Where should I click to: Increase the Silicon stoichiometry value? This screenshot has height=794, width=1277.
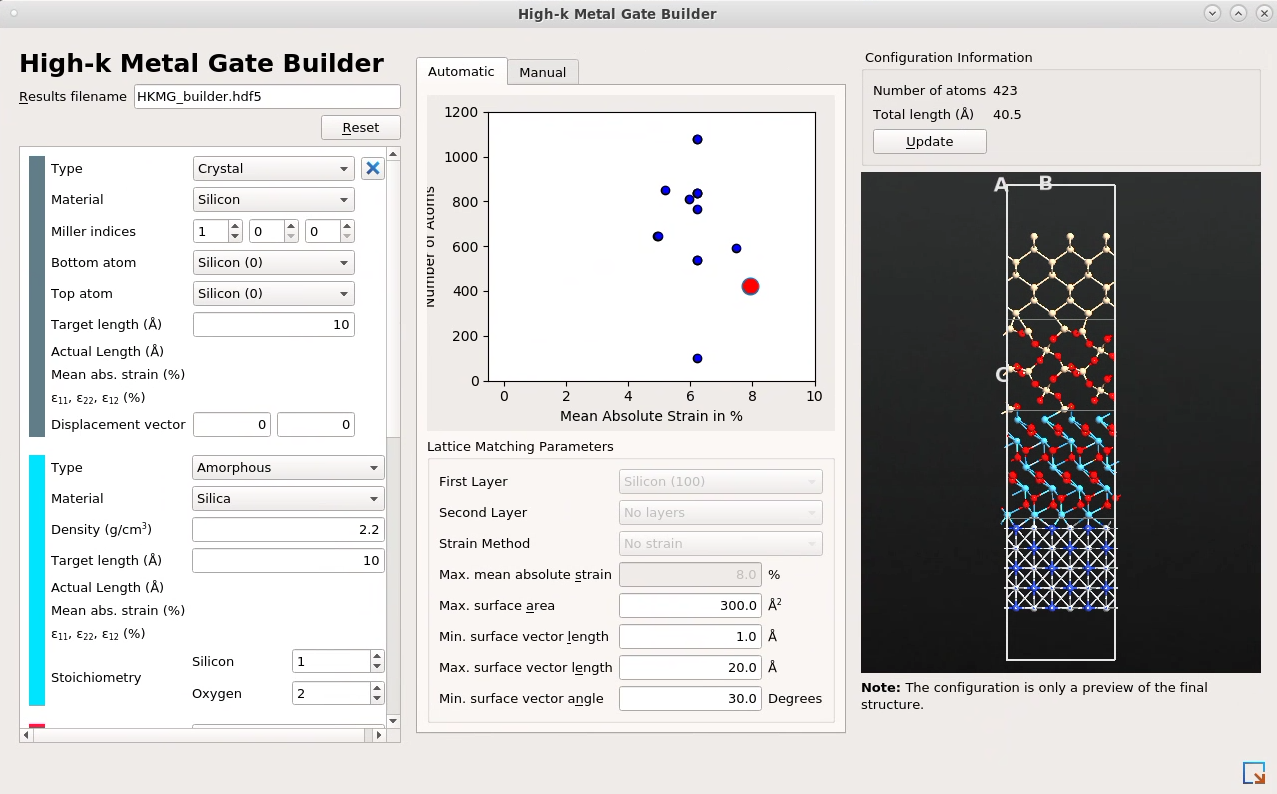(377, 656)
